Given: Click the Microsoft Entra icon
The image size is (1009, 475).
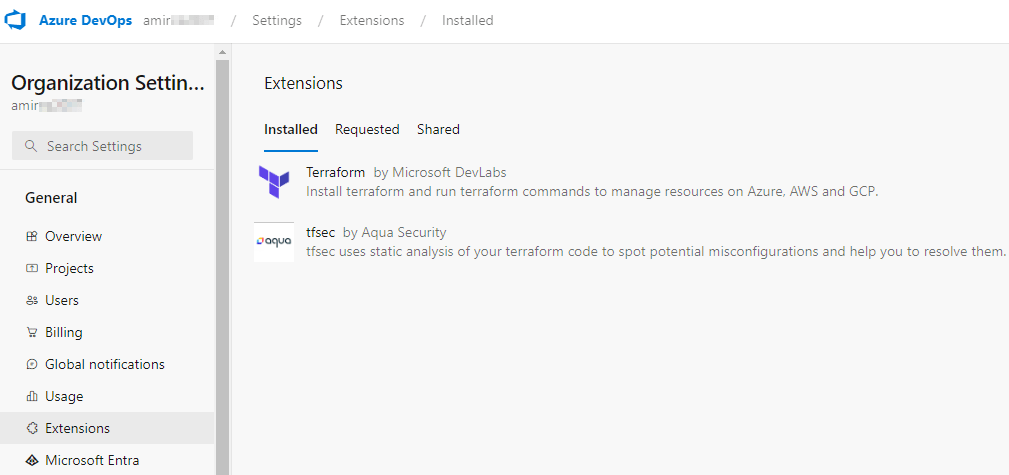Looking at the screenshot, I should [32, 461].
